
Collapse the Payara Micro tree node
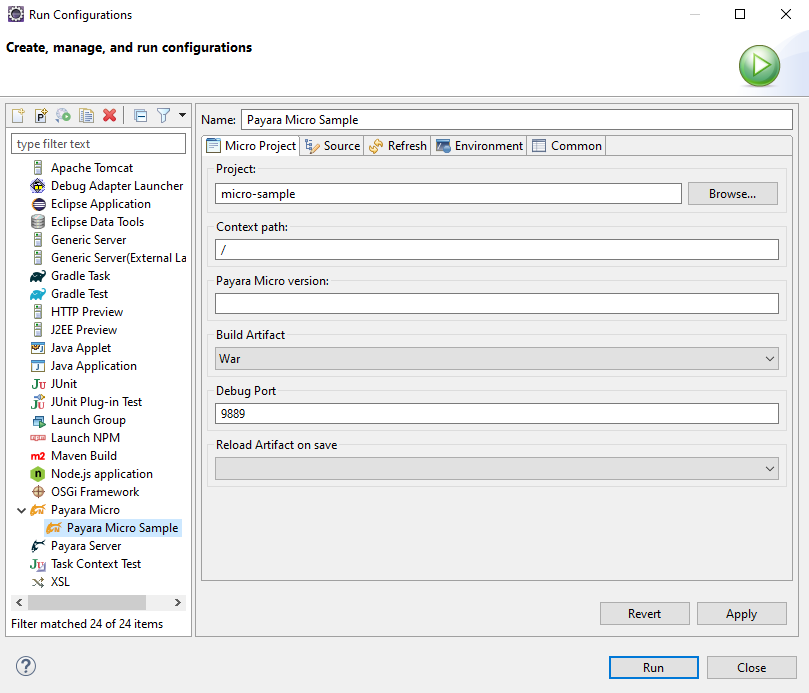pyautogui.click(x=22, y=509)
